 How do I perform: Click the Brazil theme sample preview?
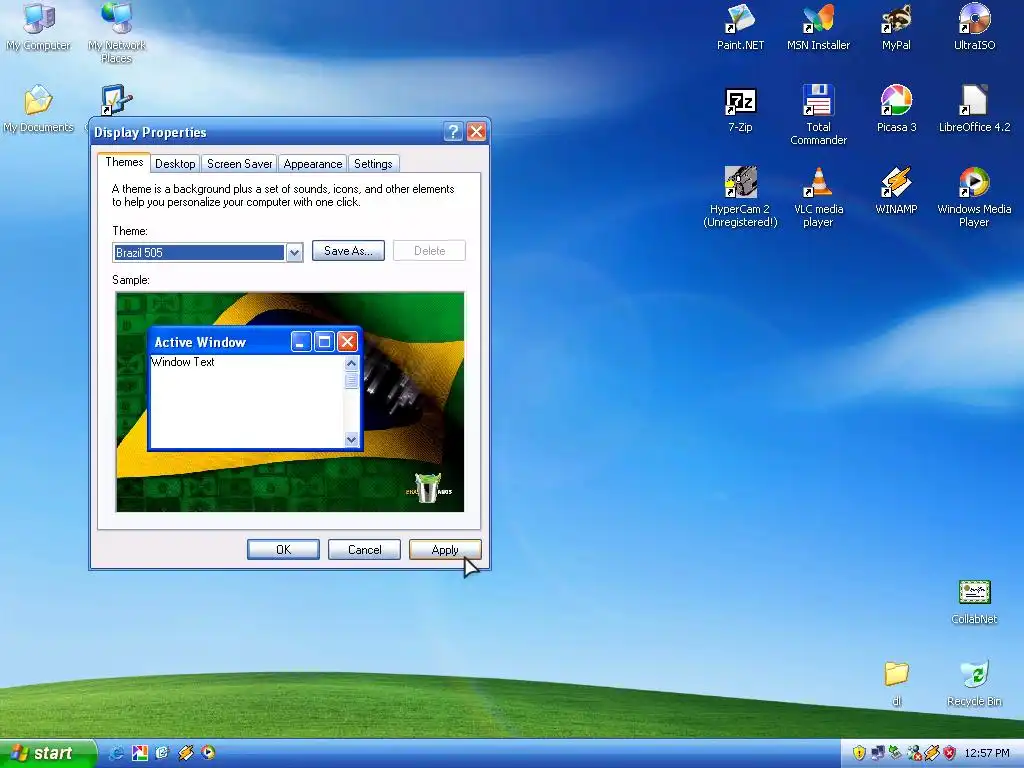click(x=290, y=402)
